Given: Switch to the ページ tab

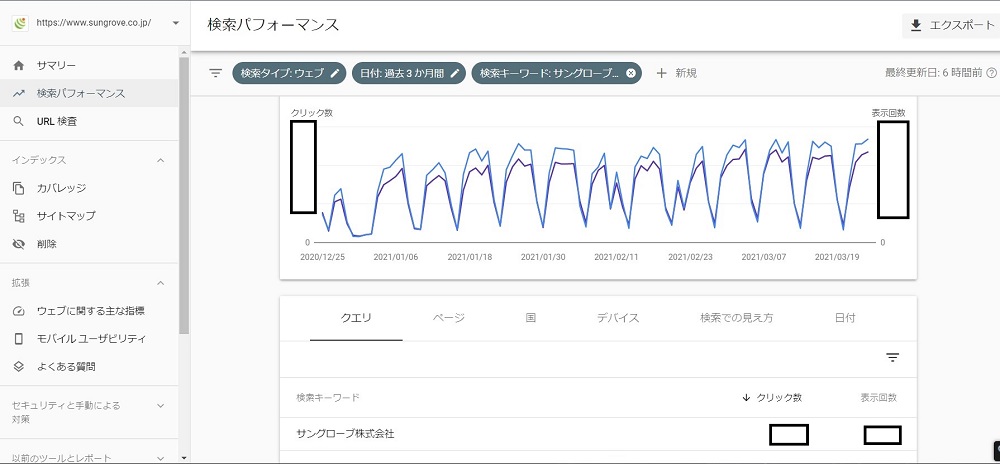Looking at the screenshot, I should 449,317.
